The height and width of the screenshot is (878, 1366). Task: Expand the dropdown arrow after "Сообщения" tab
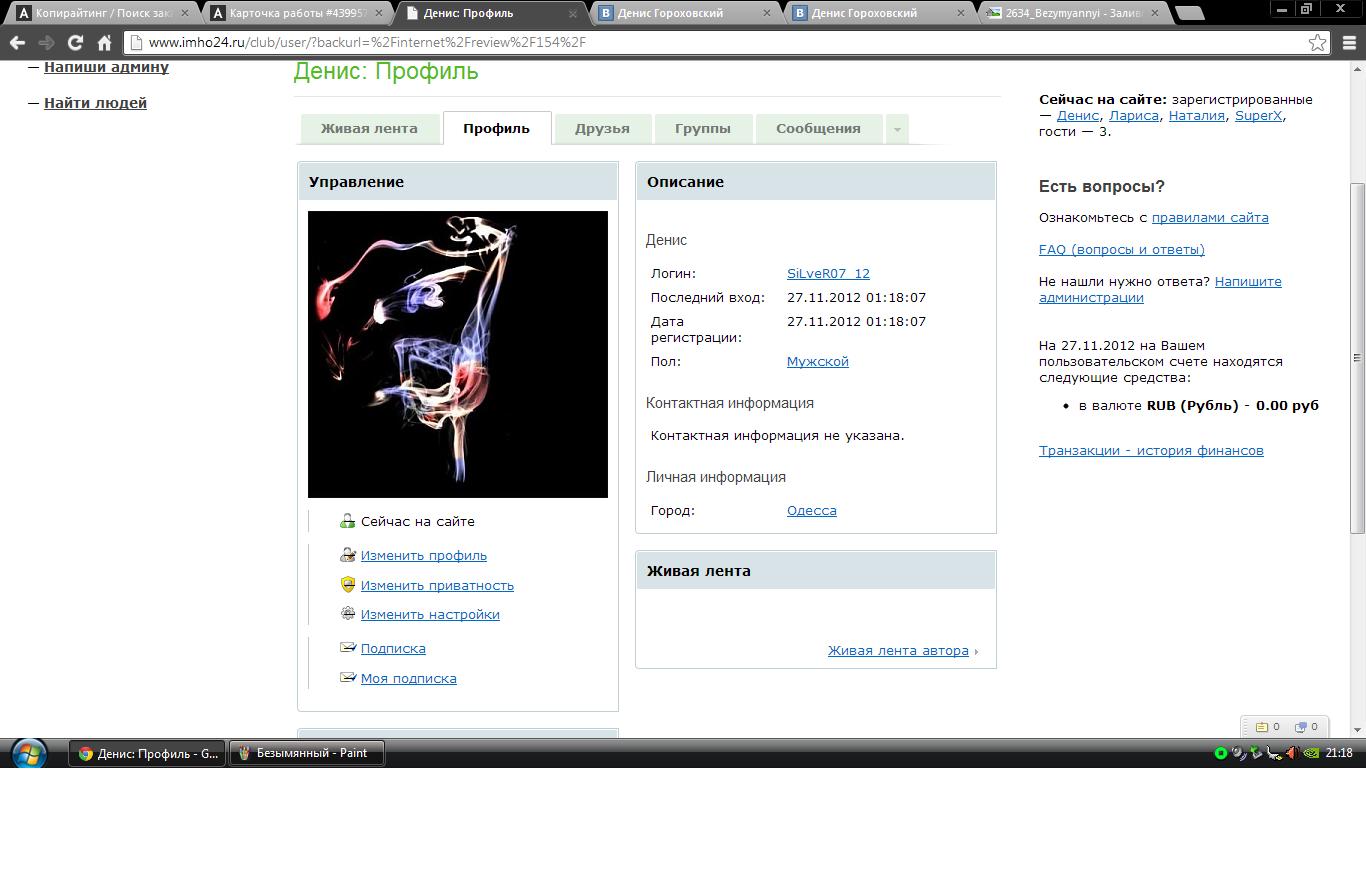897,129
